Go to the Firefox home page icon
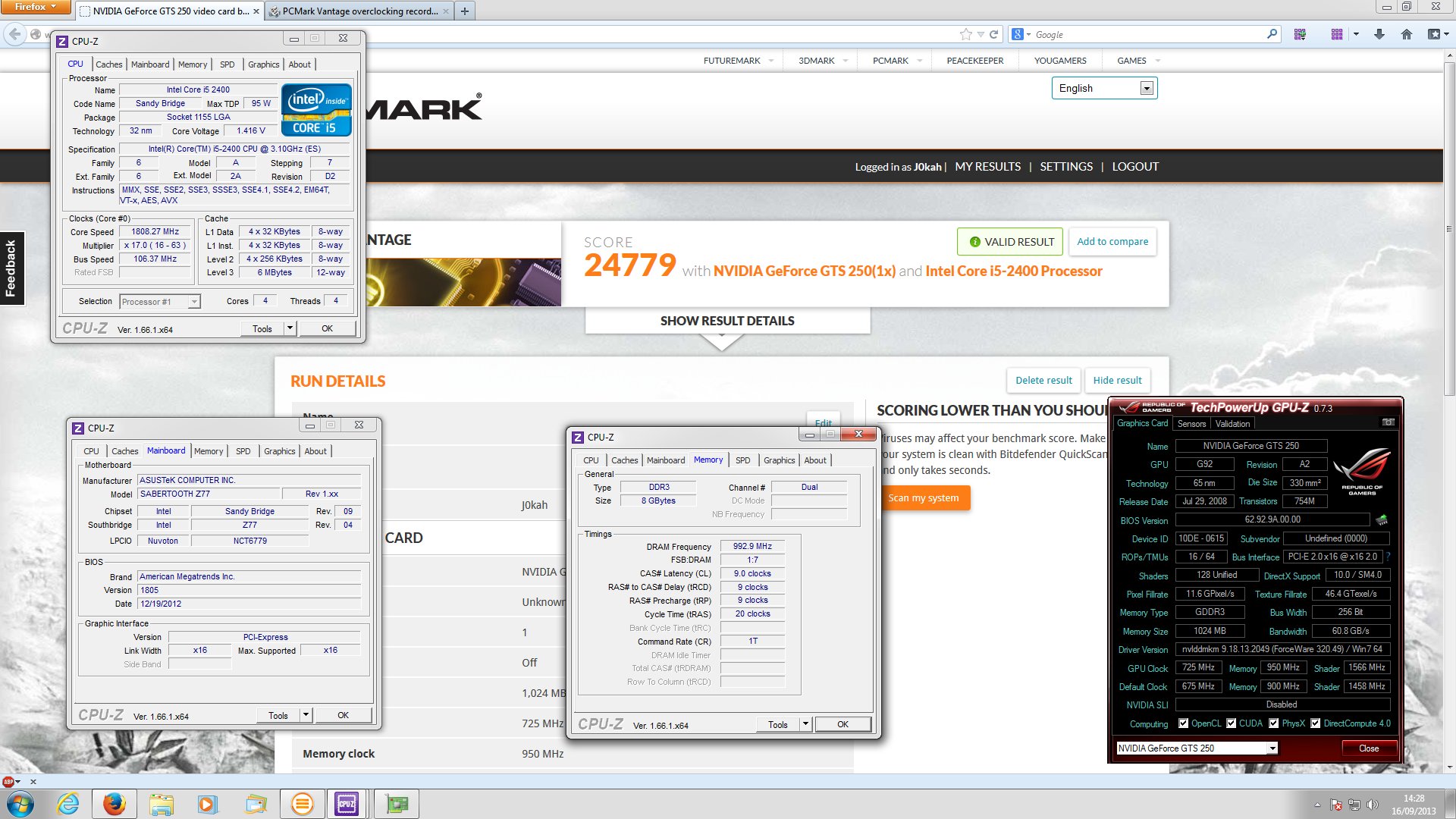 (1406, 34)
